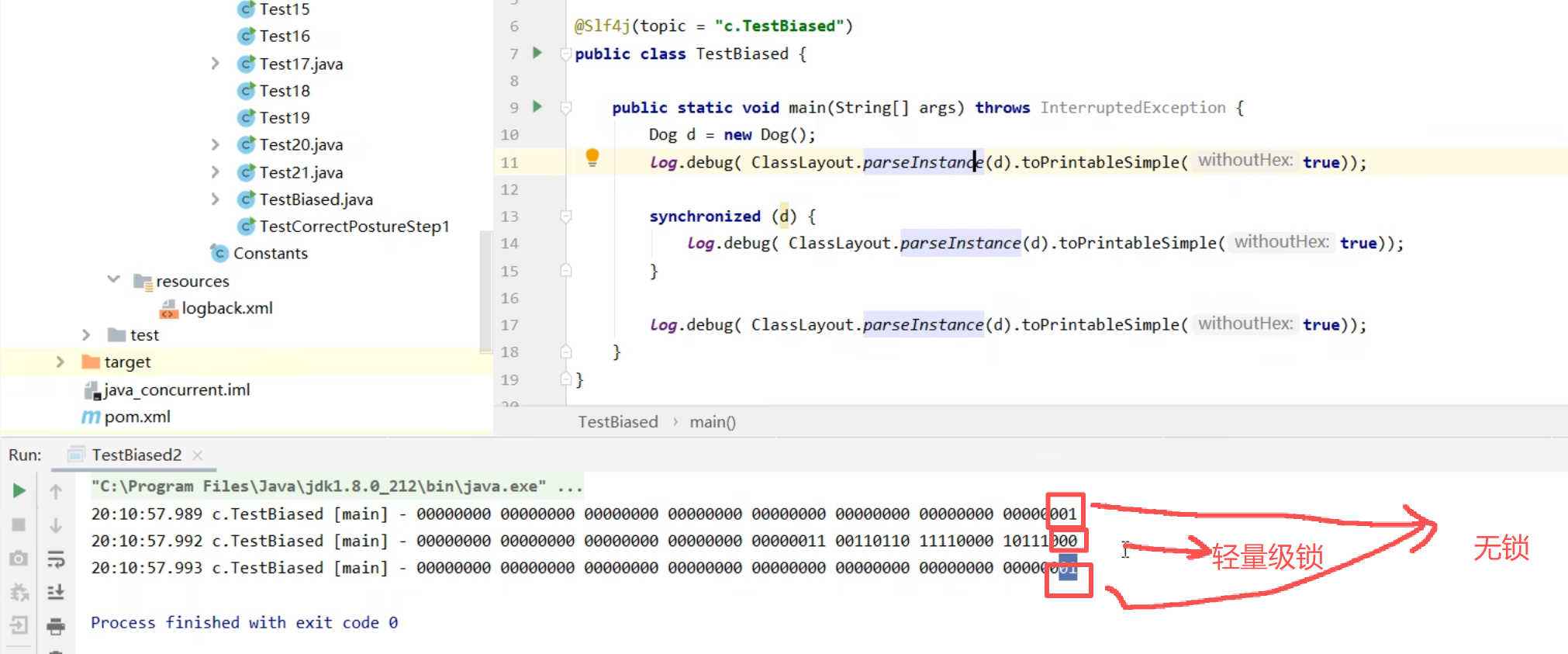This screenshot has height=654, width=1568.
Task: Toggle soft-wrap icon in console
Action: pyautogui.click(x=56, y=559)
